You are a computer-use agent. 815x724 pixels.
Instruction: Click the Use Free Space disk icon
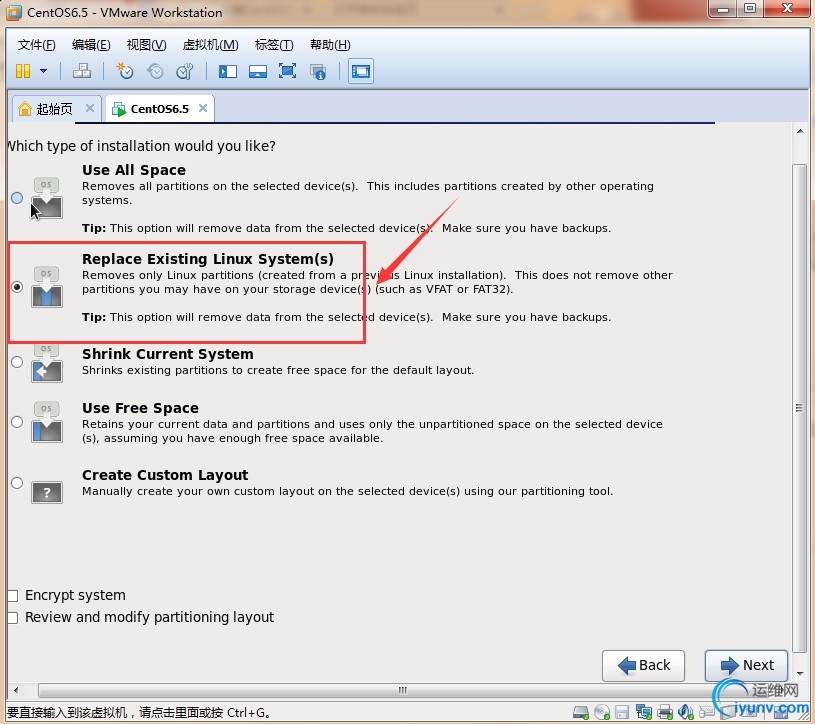coord(47,422)
